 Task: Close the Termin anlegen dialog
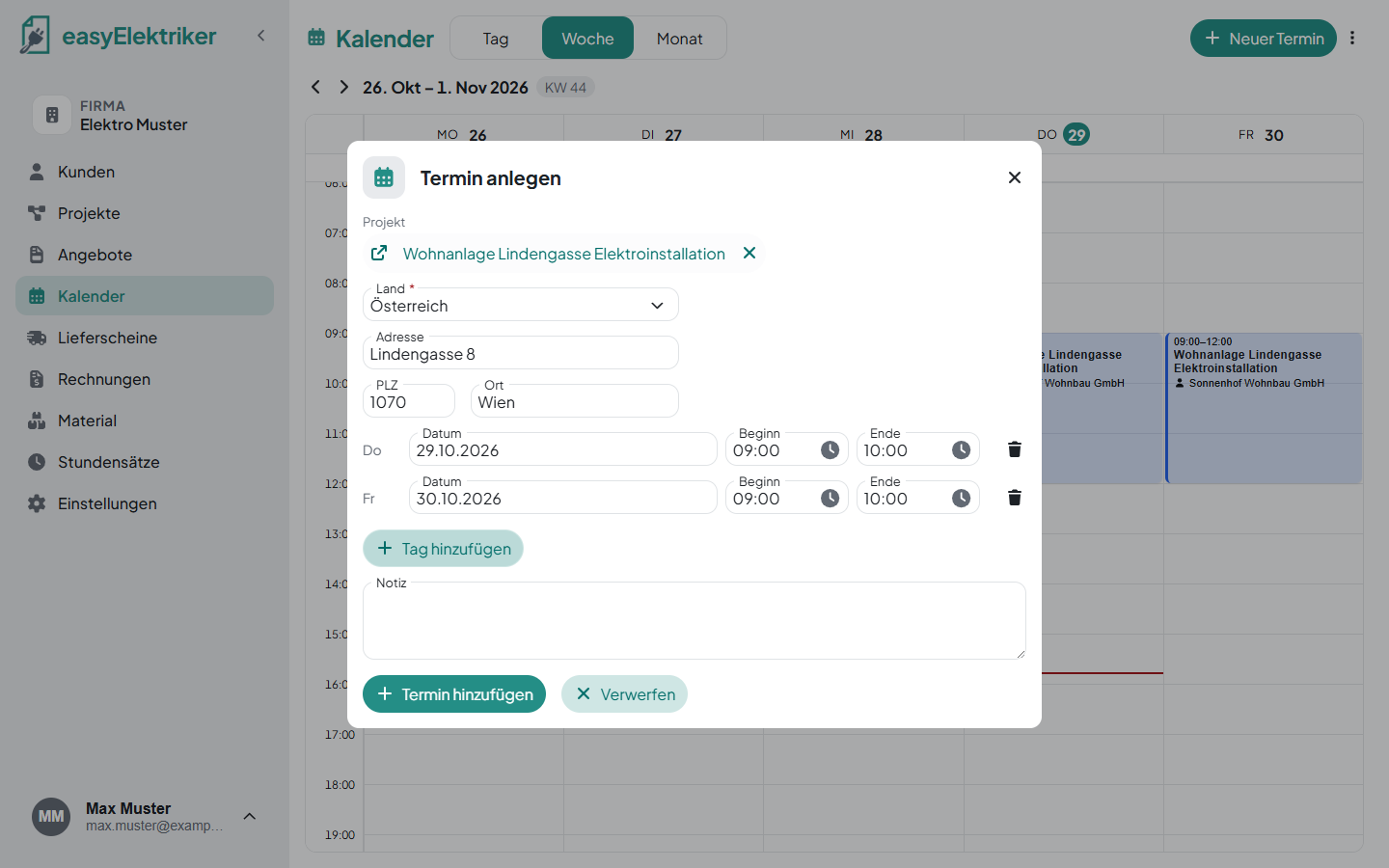(1014, 177)
